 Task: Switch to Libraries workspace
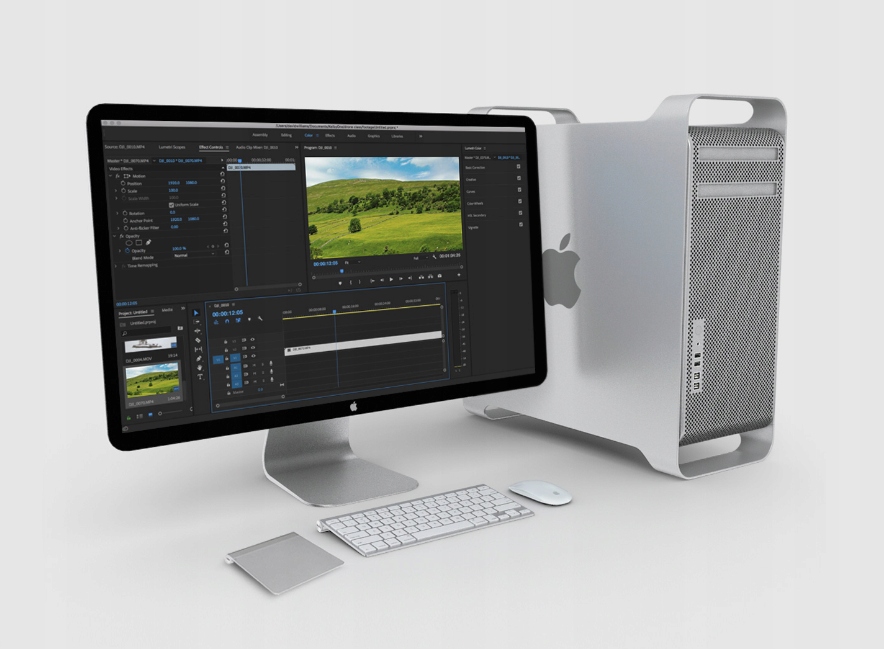click(x=397, y=136)
